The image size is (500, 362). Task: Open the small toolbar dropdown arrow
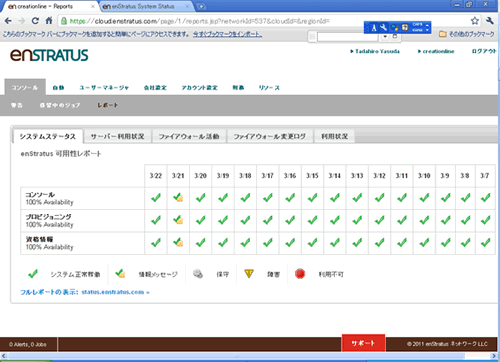click(385, 36)
